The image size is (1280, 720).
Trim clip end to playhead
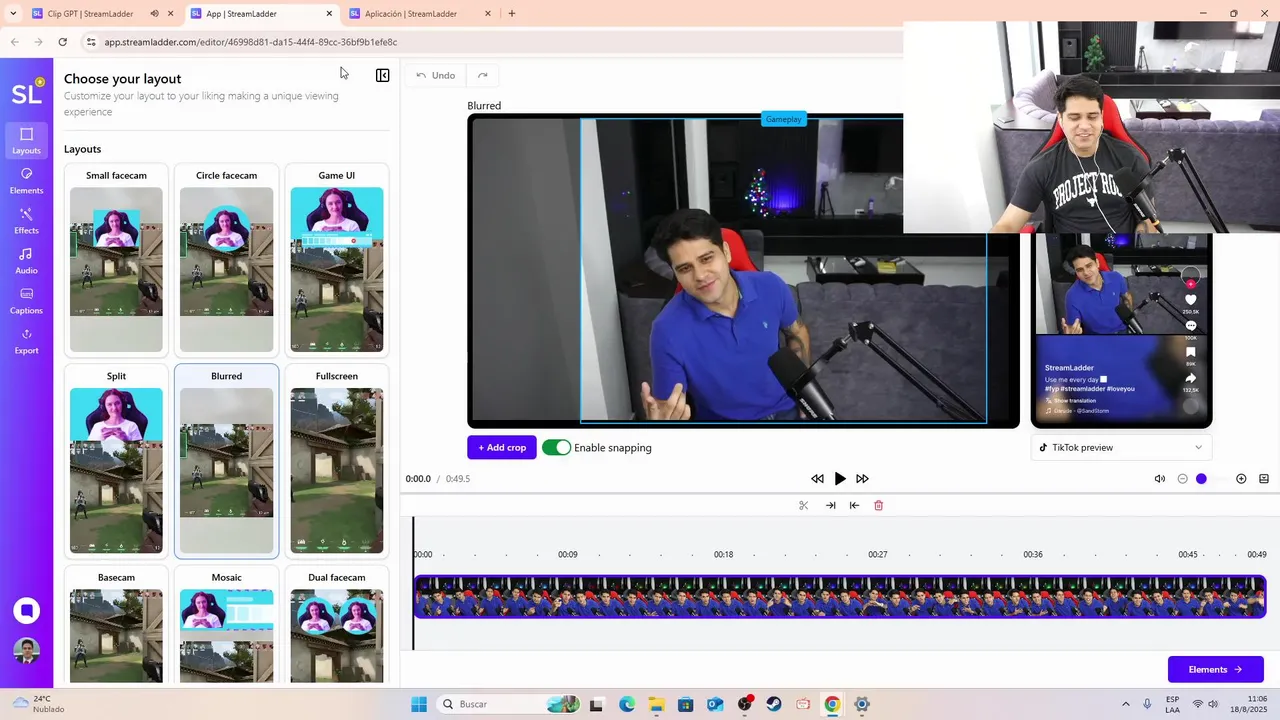(x=830, y=505)
